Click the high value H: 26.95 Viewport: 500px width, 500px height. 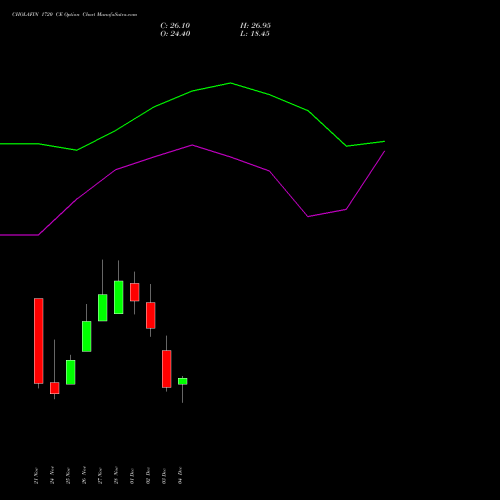click(255, 26)
